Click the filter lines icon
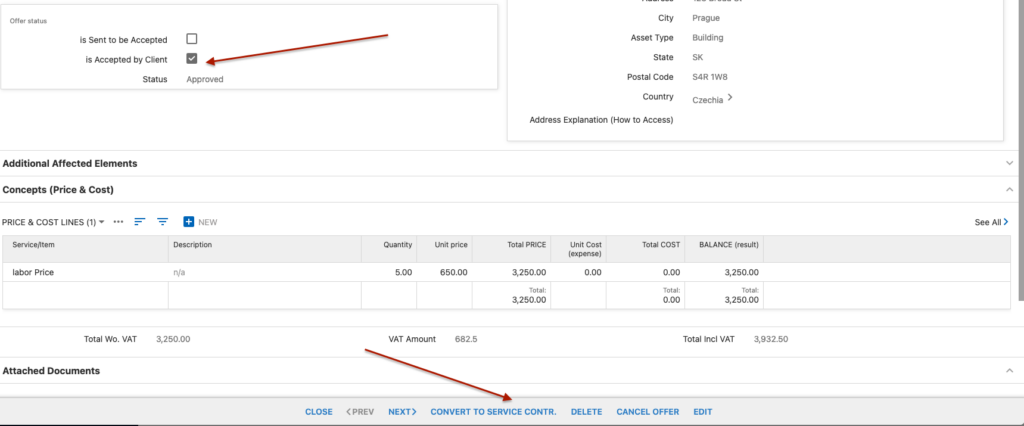The width and height of the screenshot is (1024, 426). tap(163, 222)
